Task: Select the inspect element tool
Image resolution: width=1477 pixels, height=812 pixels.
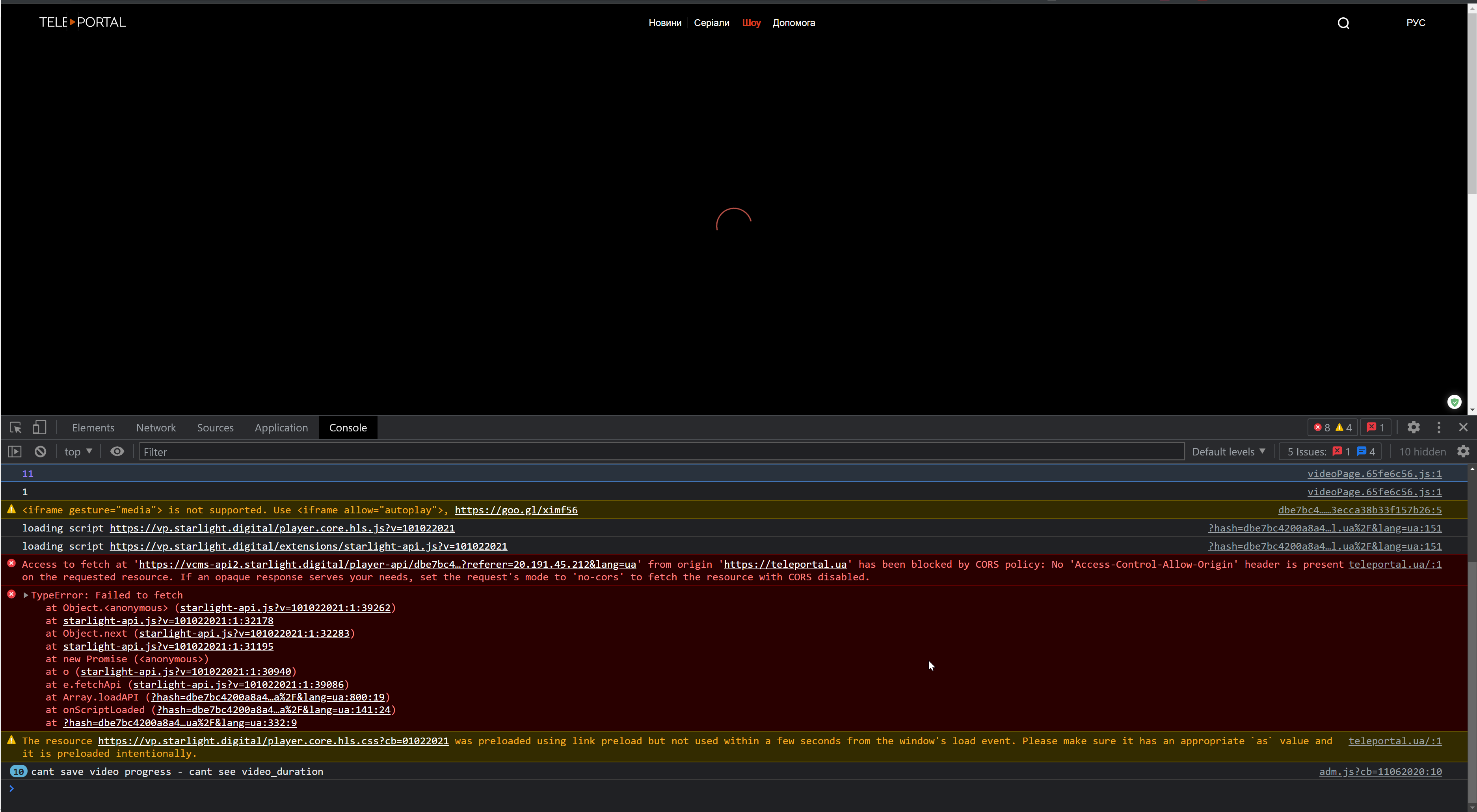Action: point(15,427)
